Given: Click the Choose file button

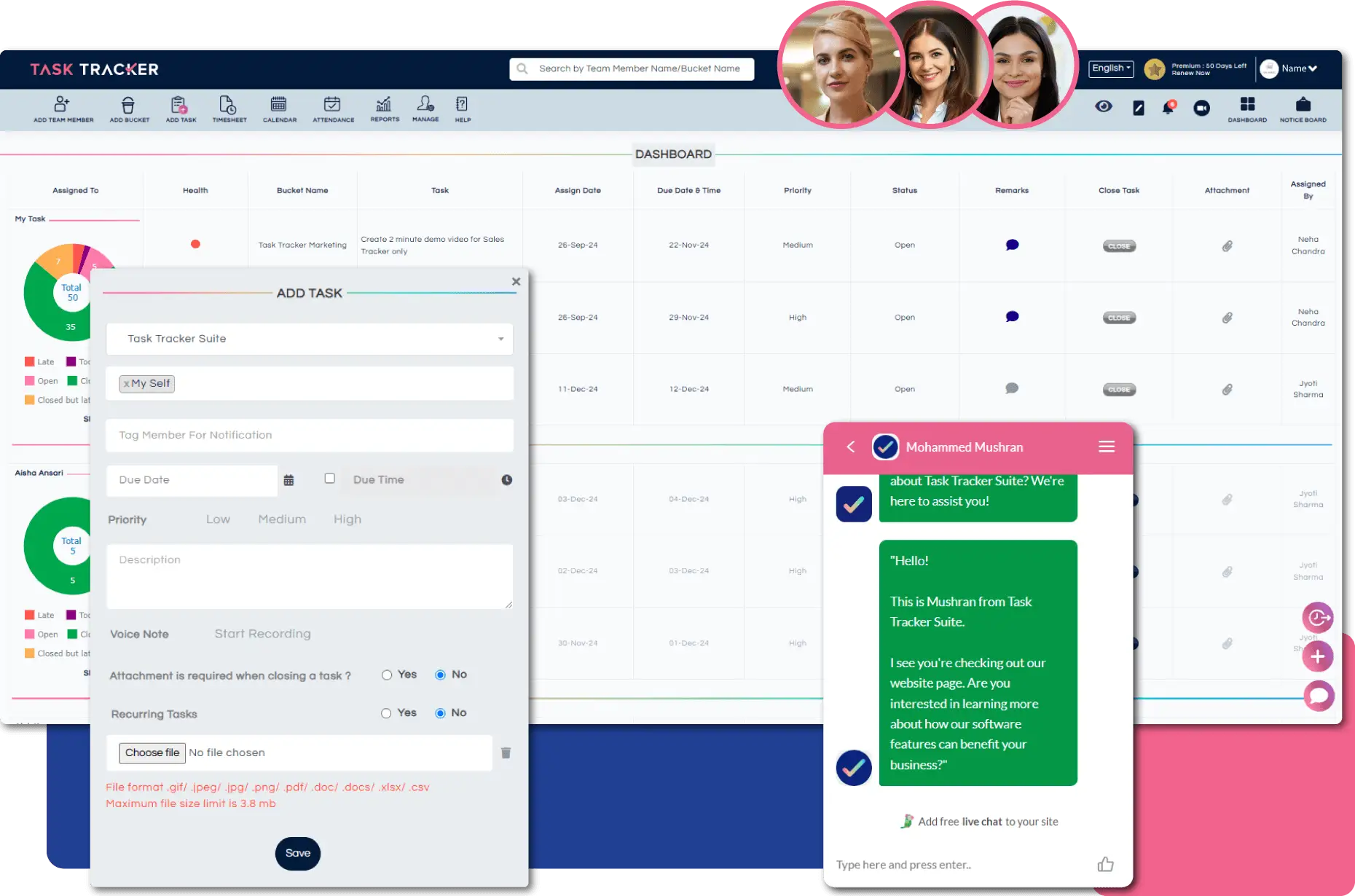Looking at the screenshot, I should [152, 752].
